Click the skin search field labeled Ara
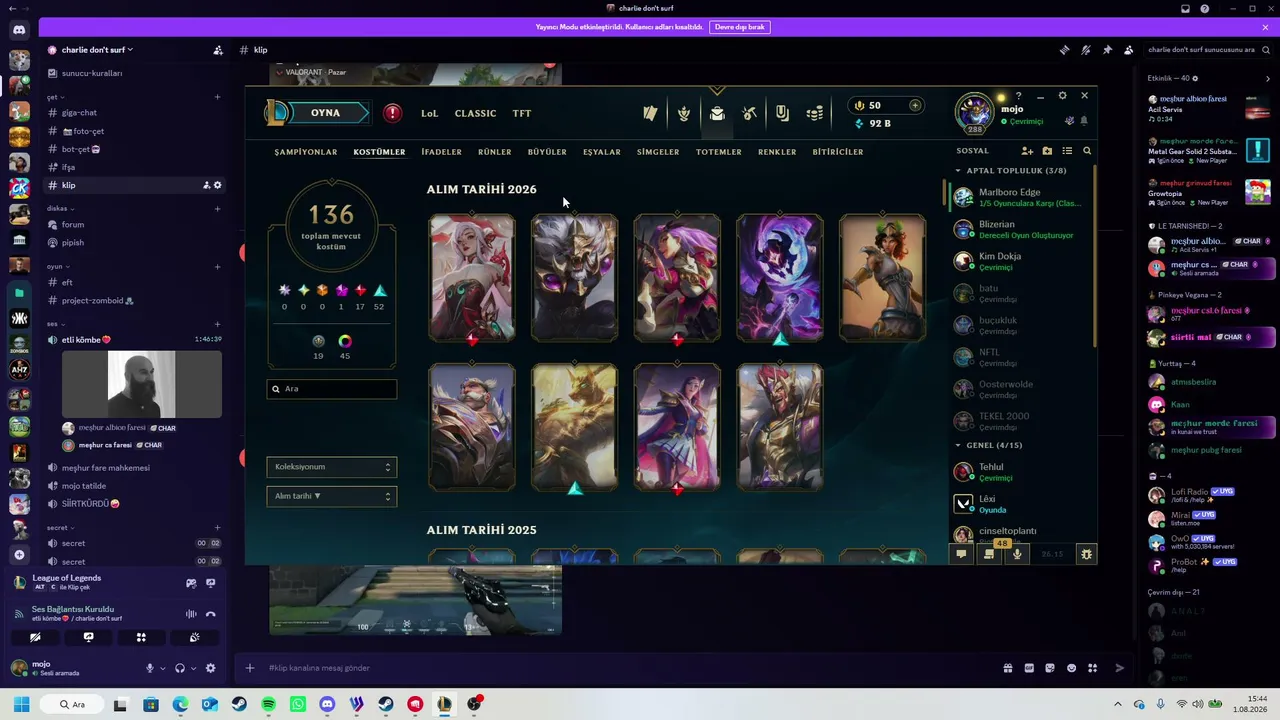This screenshot has height=720, width=1280. tap(332, 389)
